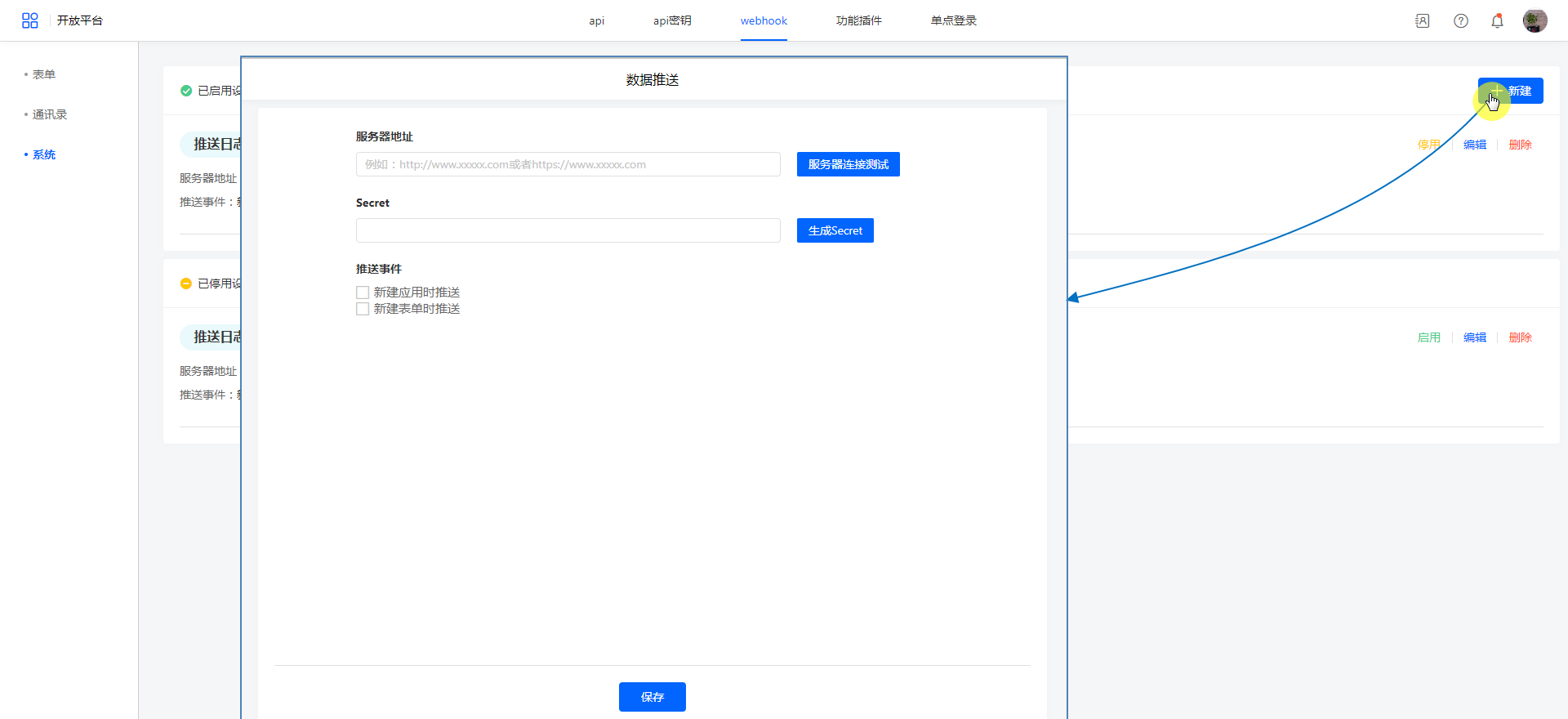This screenshot has height=719, width=1568.
Task: Select 表单 in the left sidebar
Action: click(x=44, y=74)
